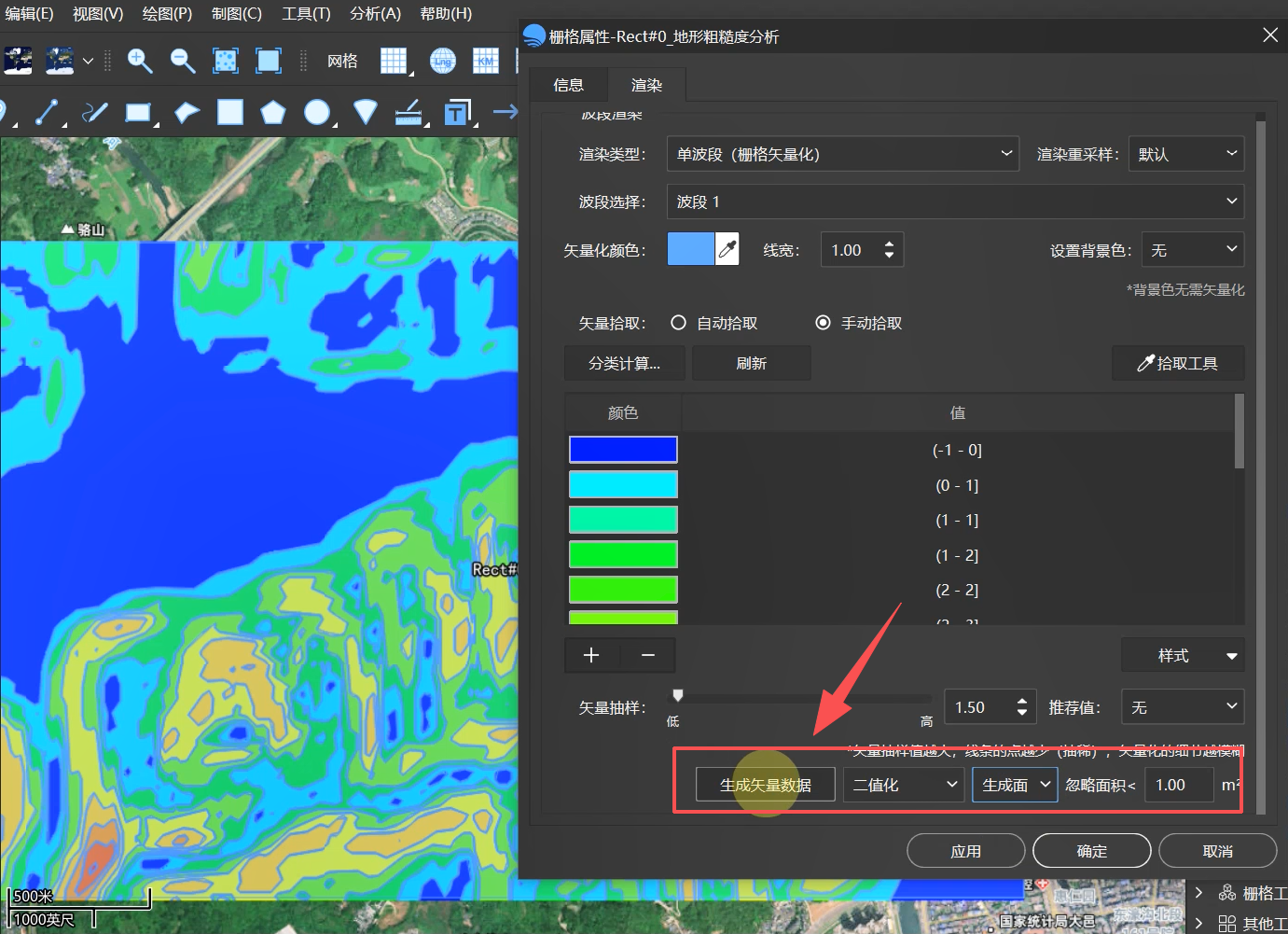Expand the 栅格工 tree row
The height and width of the screenshot is (934, 1288).
1199,893
